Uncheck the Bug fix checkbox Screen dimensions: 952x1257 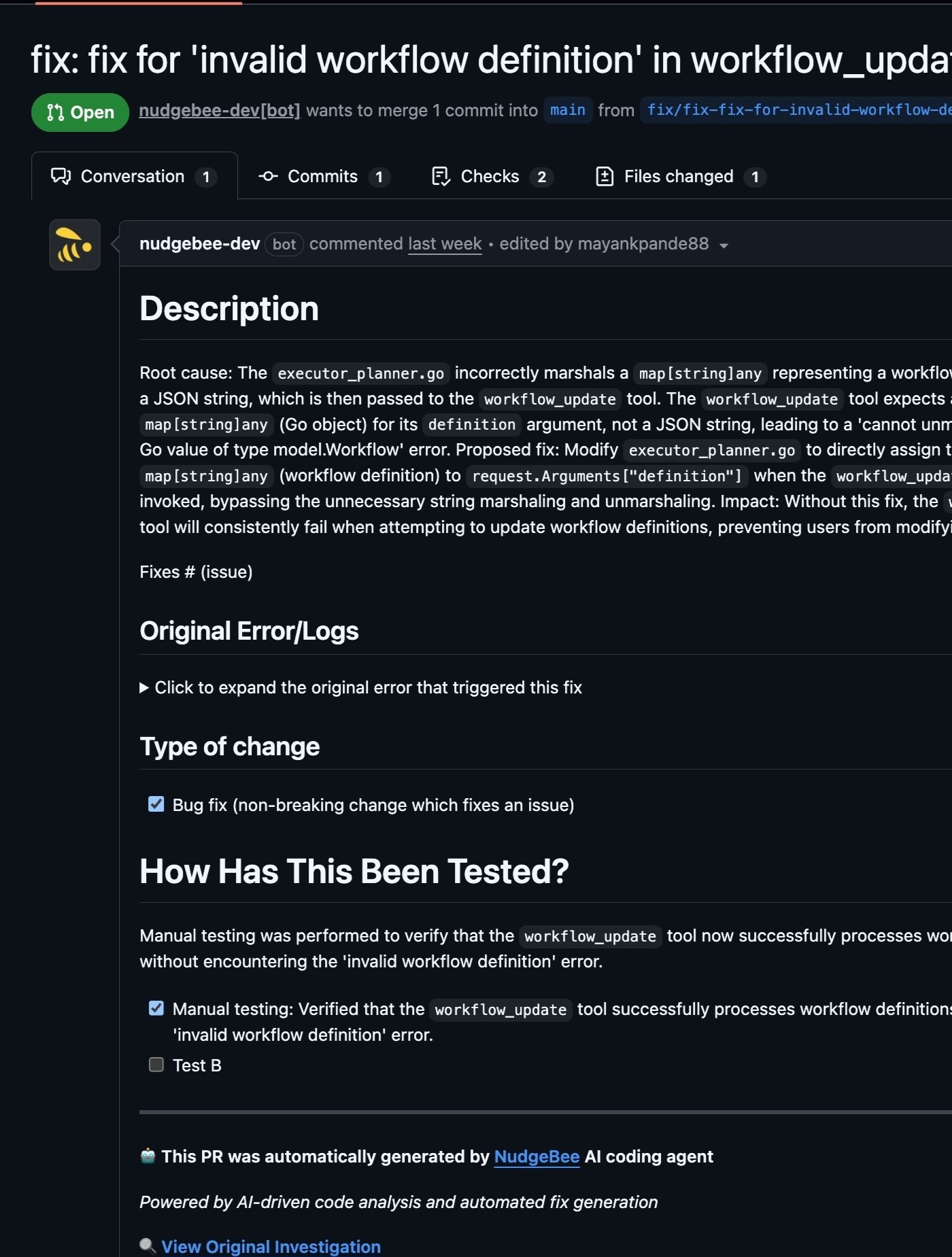pos(156,804)
